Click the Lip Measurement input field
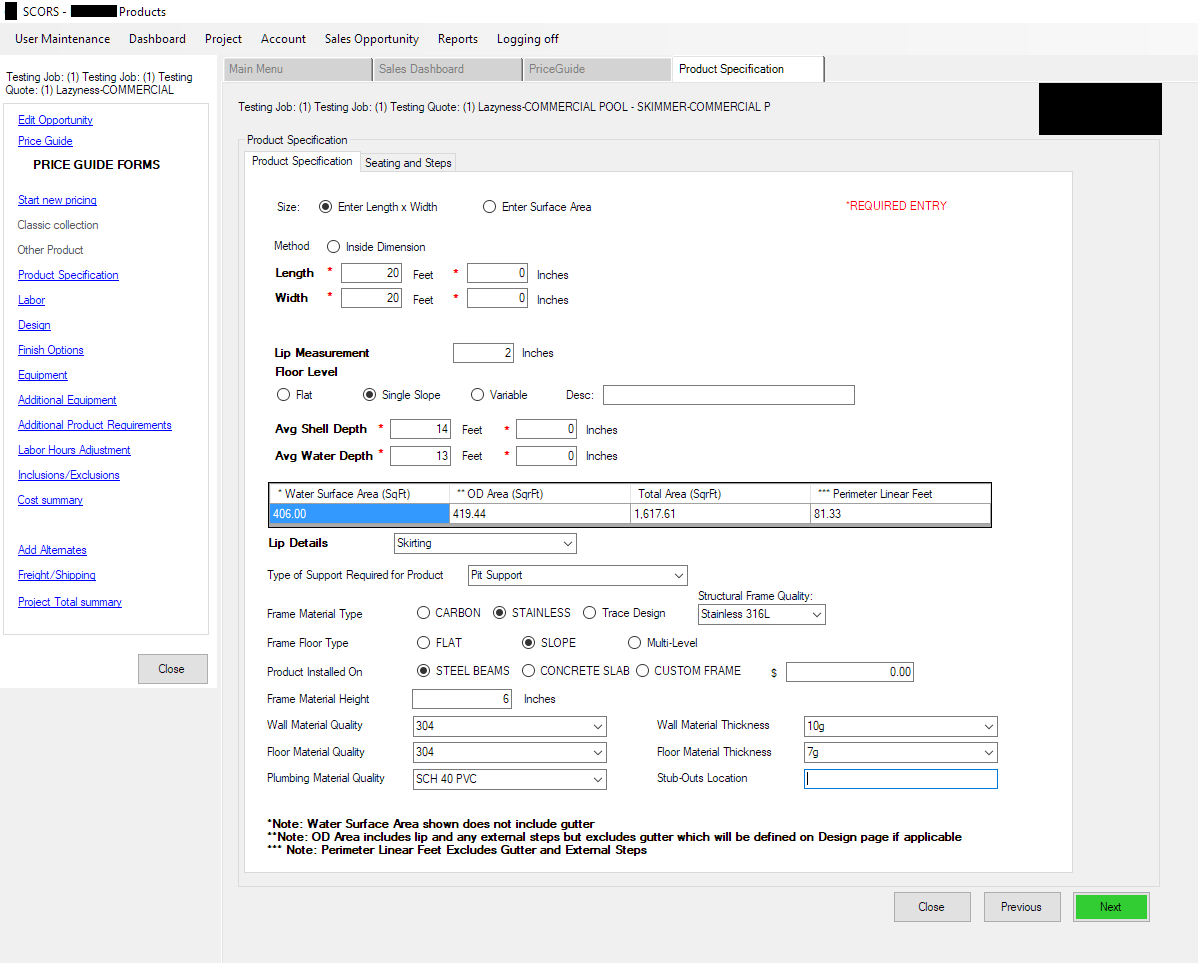Screen dimensions: 1198x963 point(484,353)
